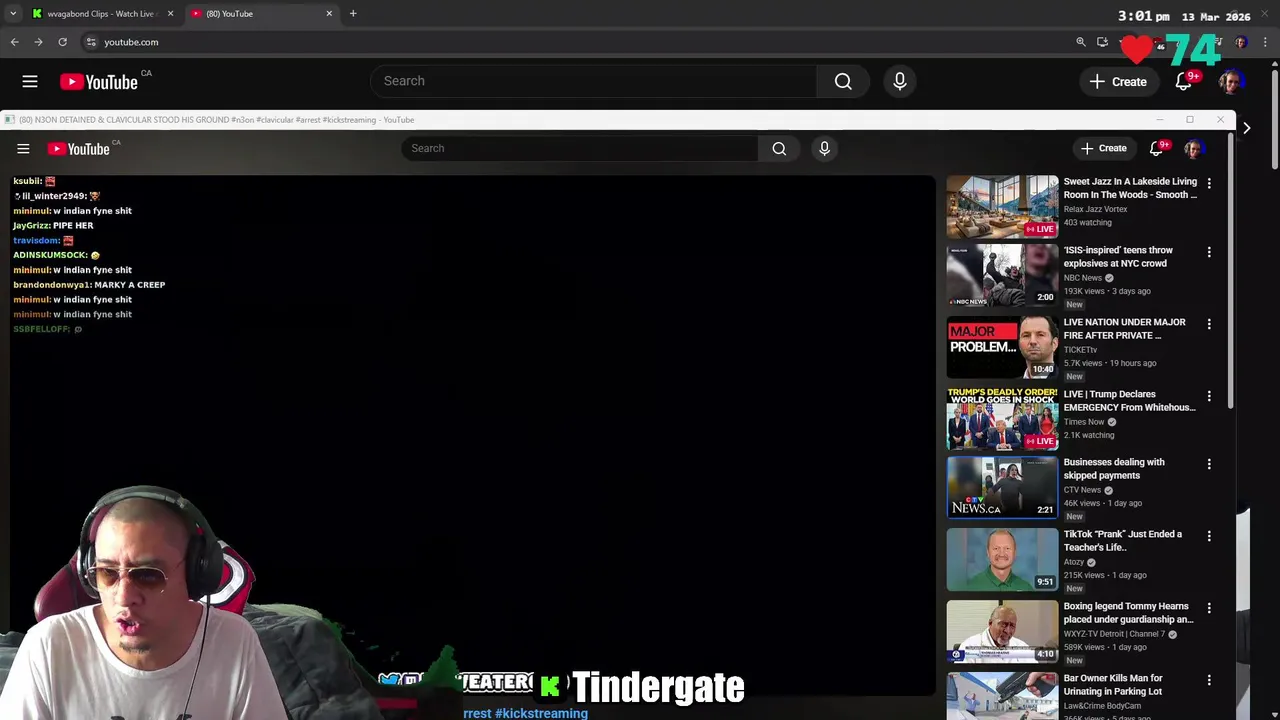Screen dimensions: 1280x720
Task: Open the Bar Owner Kills Man video title
Action: click(x=1113, y=685)
